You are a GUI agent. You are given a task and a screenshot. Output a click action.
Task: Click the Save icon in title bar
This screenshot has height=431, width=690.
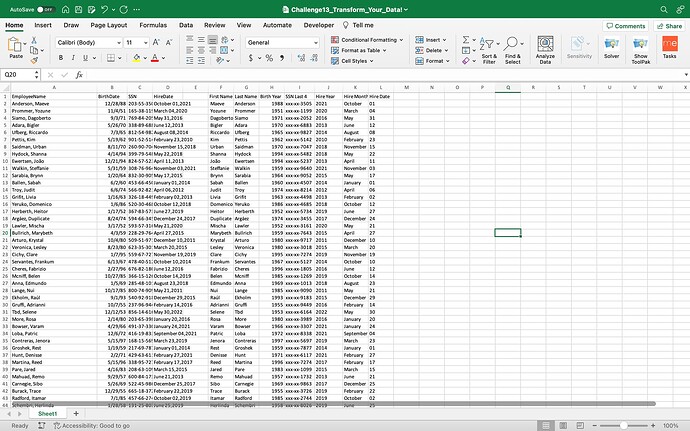click(x=78, y=9)
